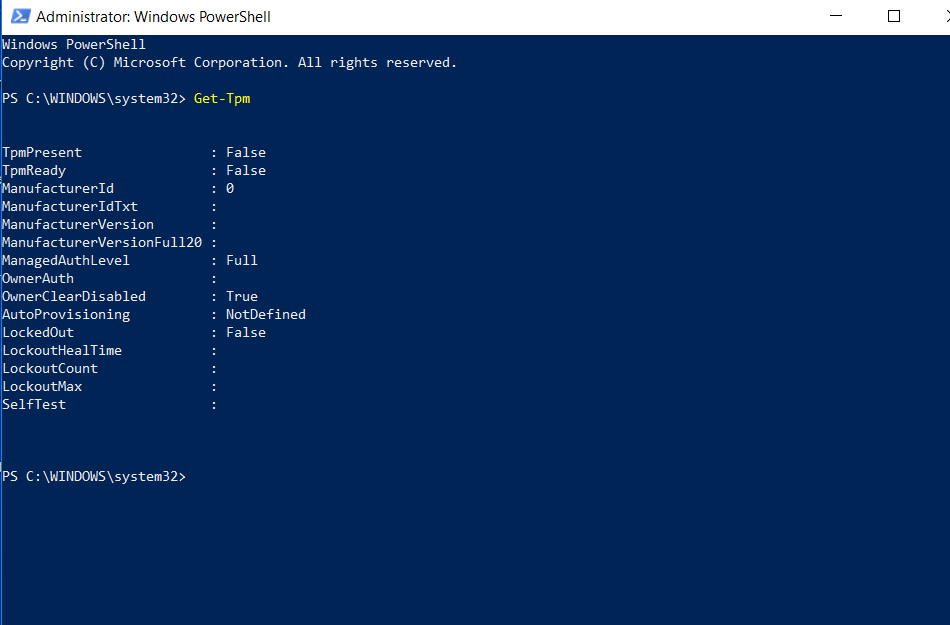Click the LockoutMax property name
This screenshot has width=950, height=625.
click(42, 386)
